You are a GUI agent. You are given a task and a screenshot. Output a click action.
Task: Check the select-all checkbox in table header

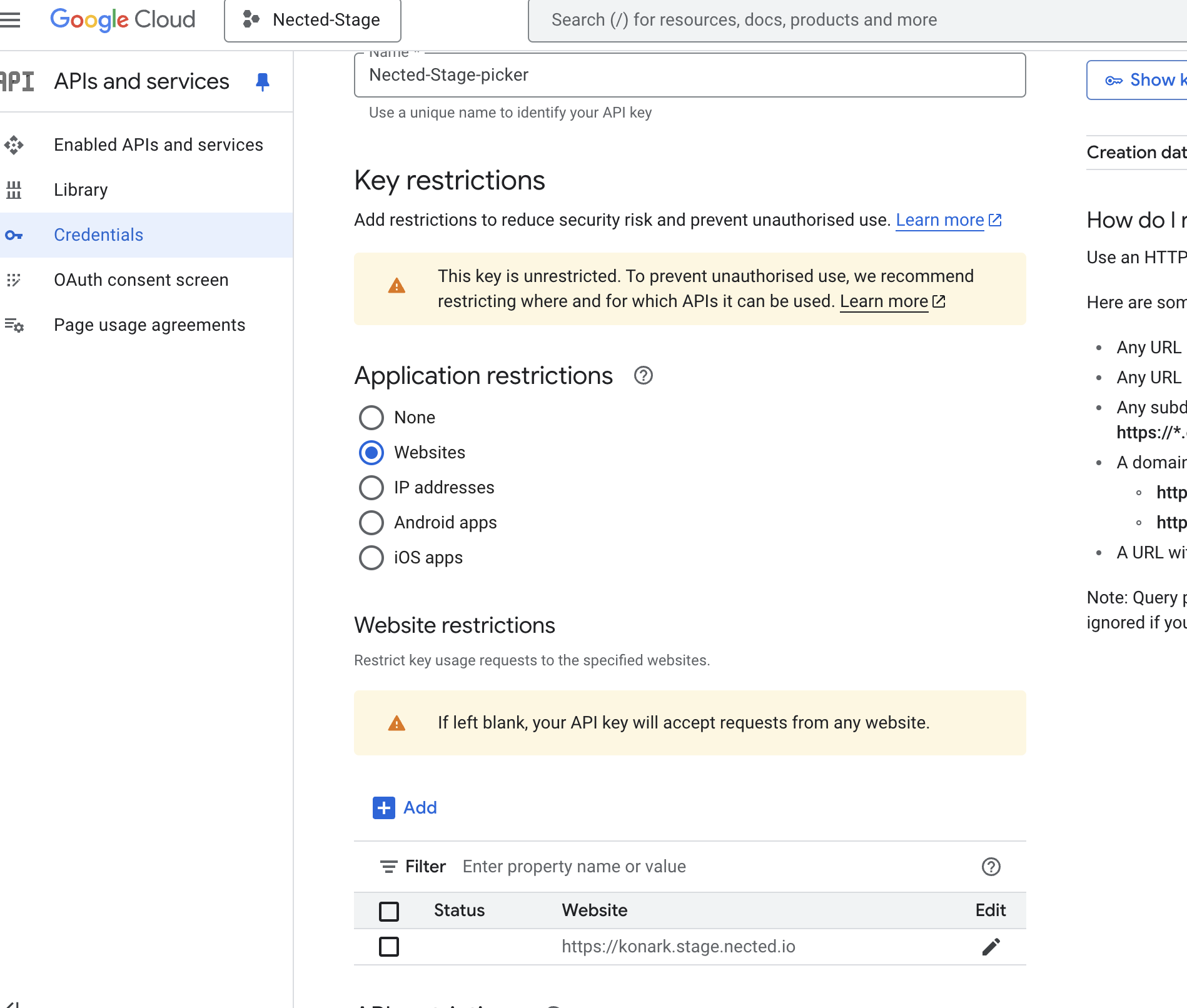(x=389, y=911)
